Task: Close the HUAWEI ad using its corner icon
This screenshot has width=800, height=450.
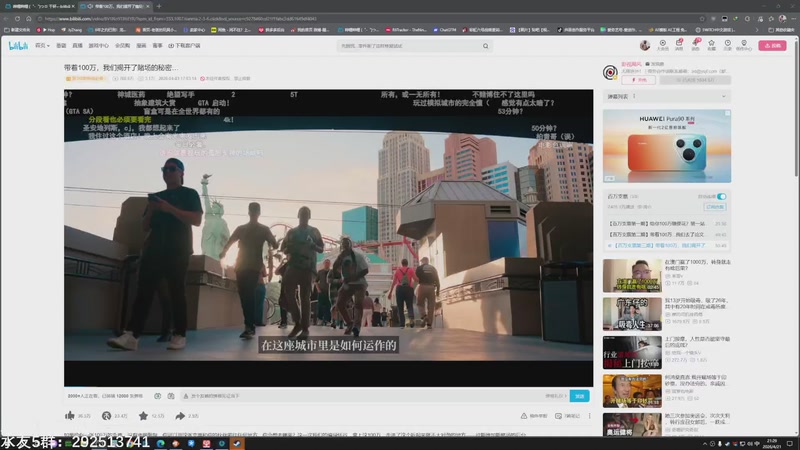Action: click(728, 113)
